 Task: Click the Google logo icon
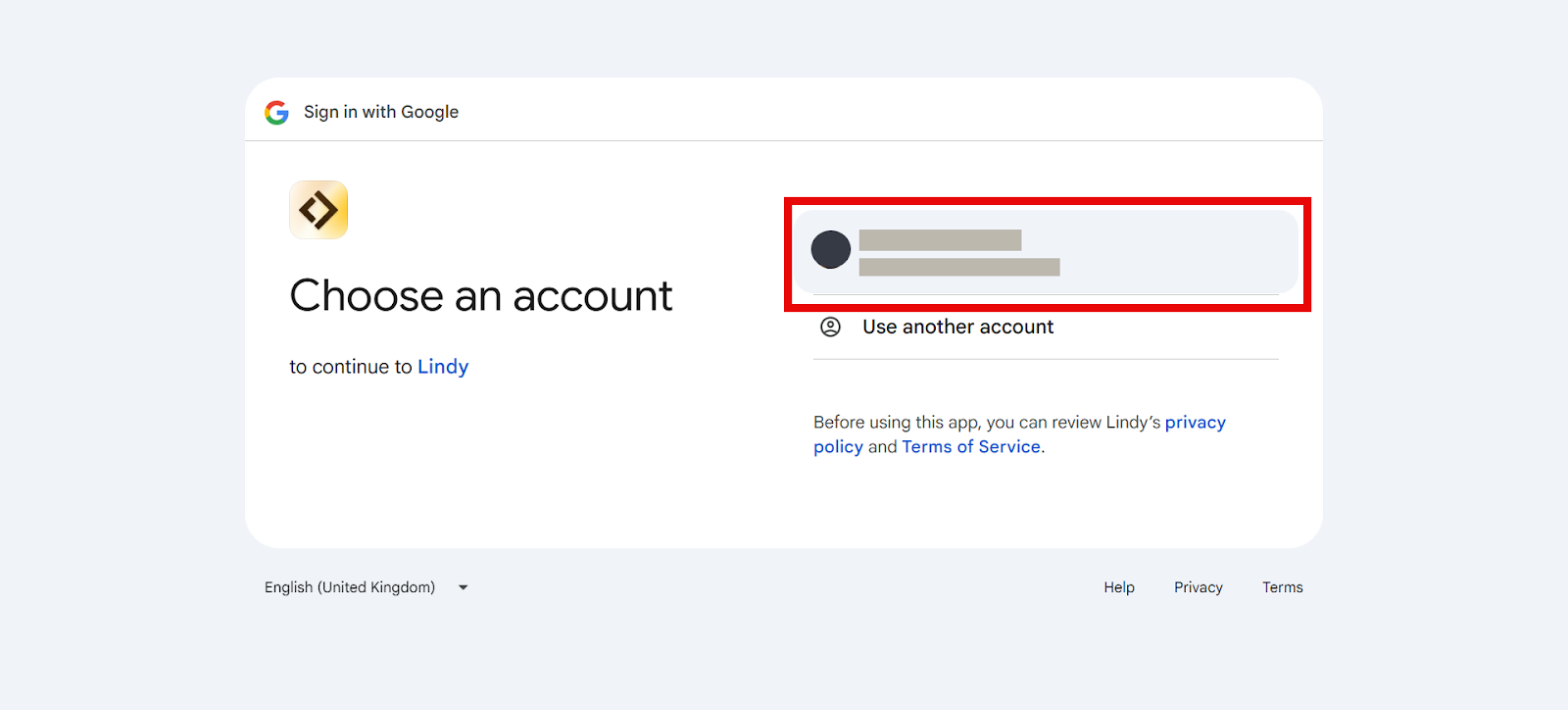coord(276,113)
